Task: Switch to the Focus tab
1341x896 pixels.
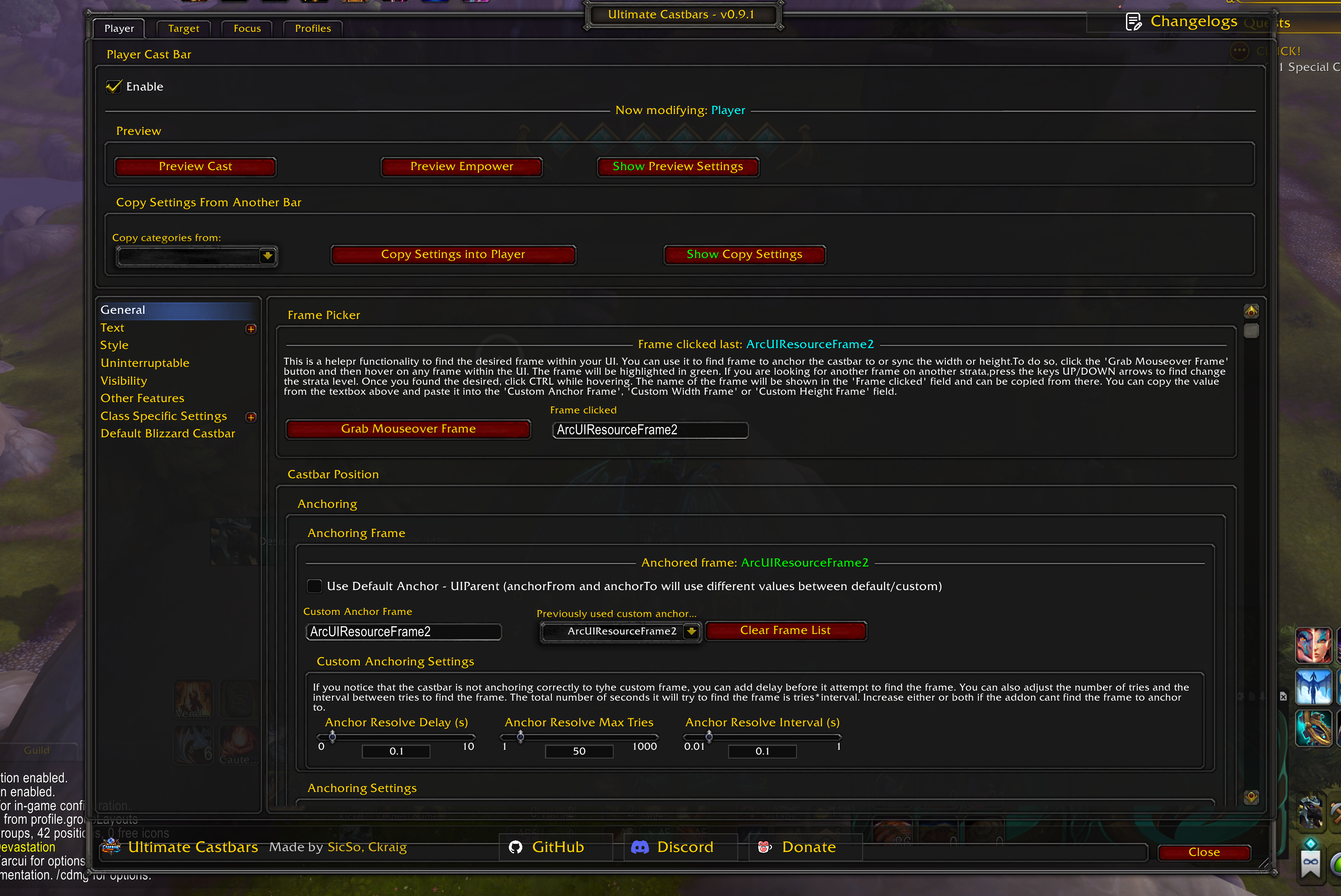Action: 247,29
